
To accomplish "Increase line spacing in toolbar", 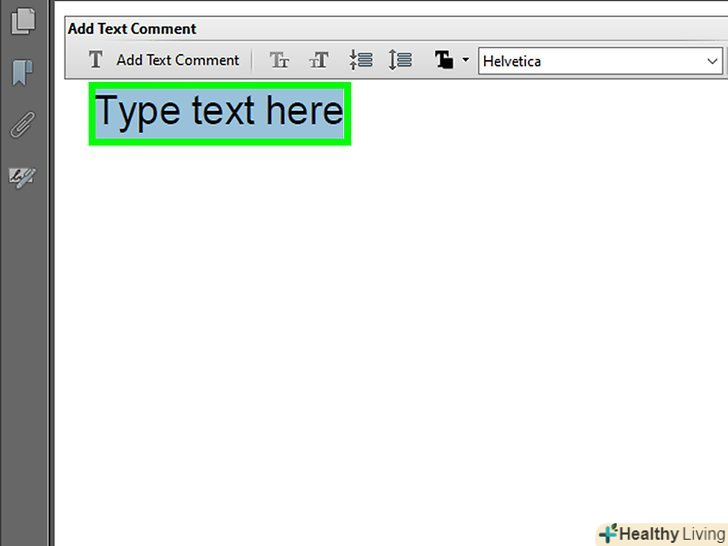I will point(400,60).
